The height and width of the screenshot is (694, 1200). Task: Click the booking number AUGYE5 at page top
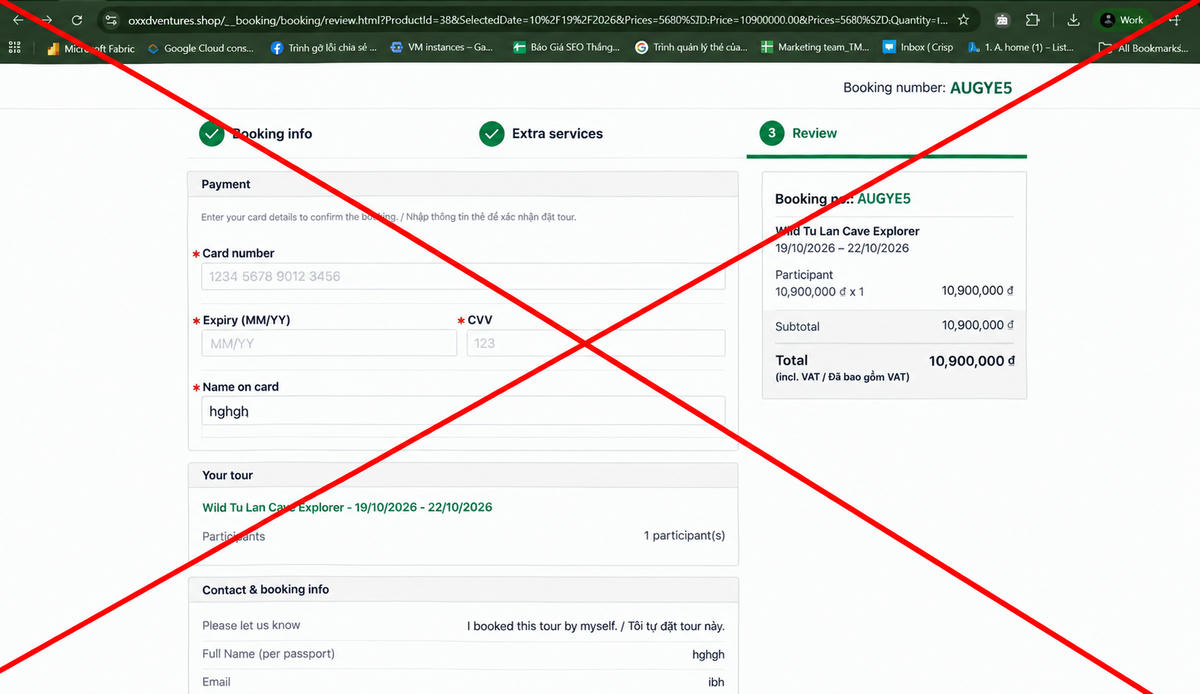tap(980, 88)
